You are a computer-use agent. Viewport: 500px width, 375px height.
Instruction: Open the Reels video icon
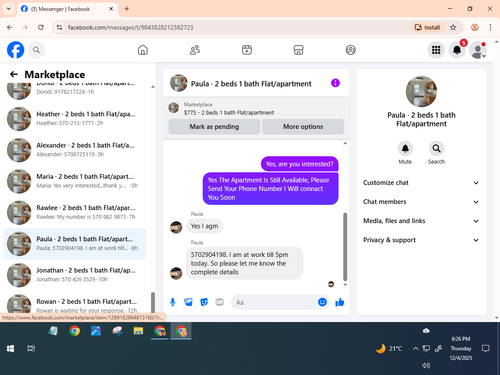tap(247, 50)
